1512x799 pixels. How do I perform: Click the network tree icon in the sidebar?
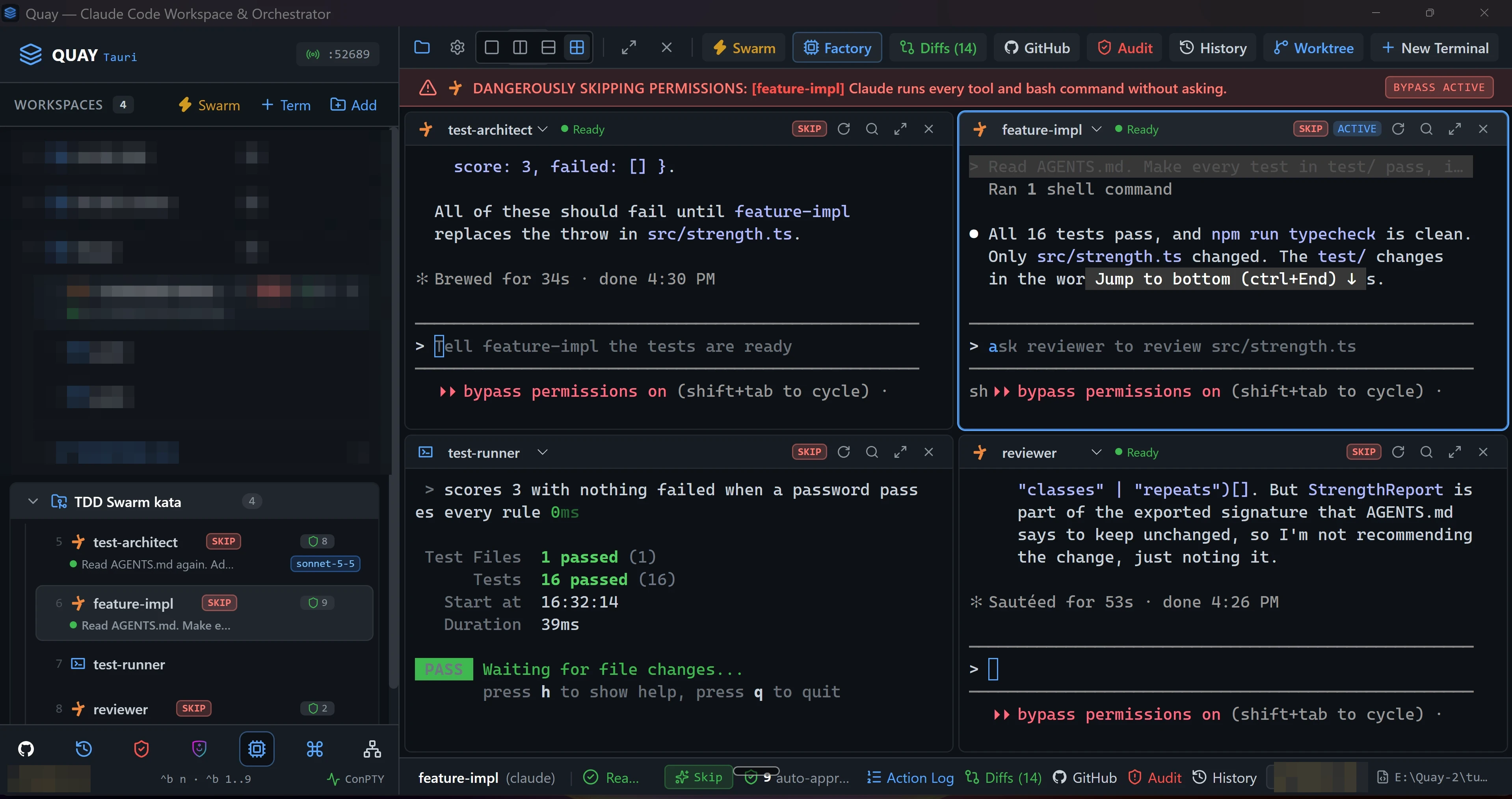pyautogui.click(x=372, y=749)
